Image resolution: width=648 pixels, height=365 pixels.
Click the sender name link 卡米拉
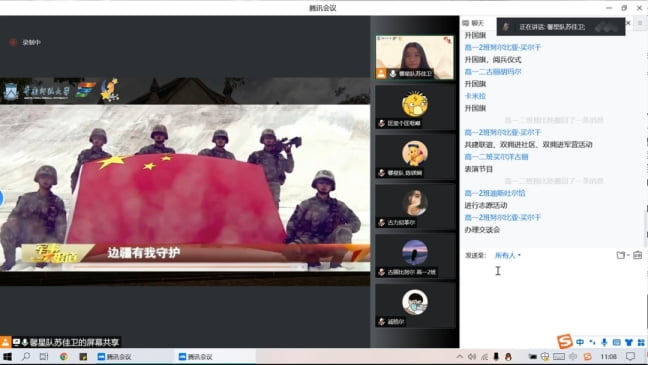[x=475, y=96]
